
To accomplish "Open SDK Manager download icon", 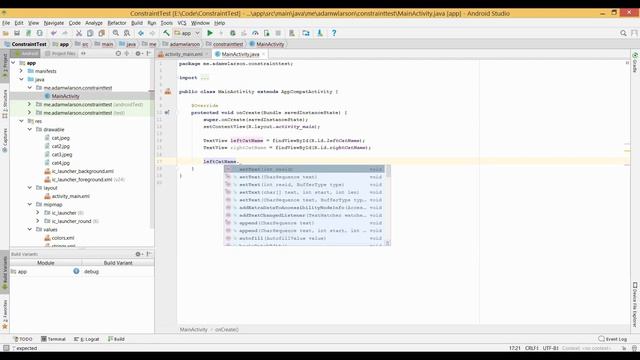I will pyautogui.click(x=320, y=33).
